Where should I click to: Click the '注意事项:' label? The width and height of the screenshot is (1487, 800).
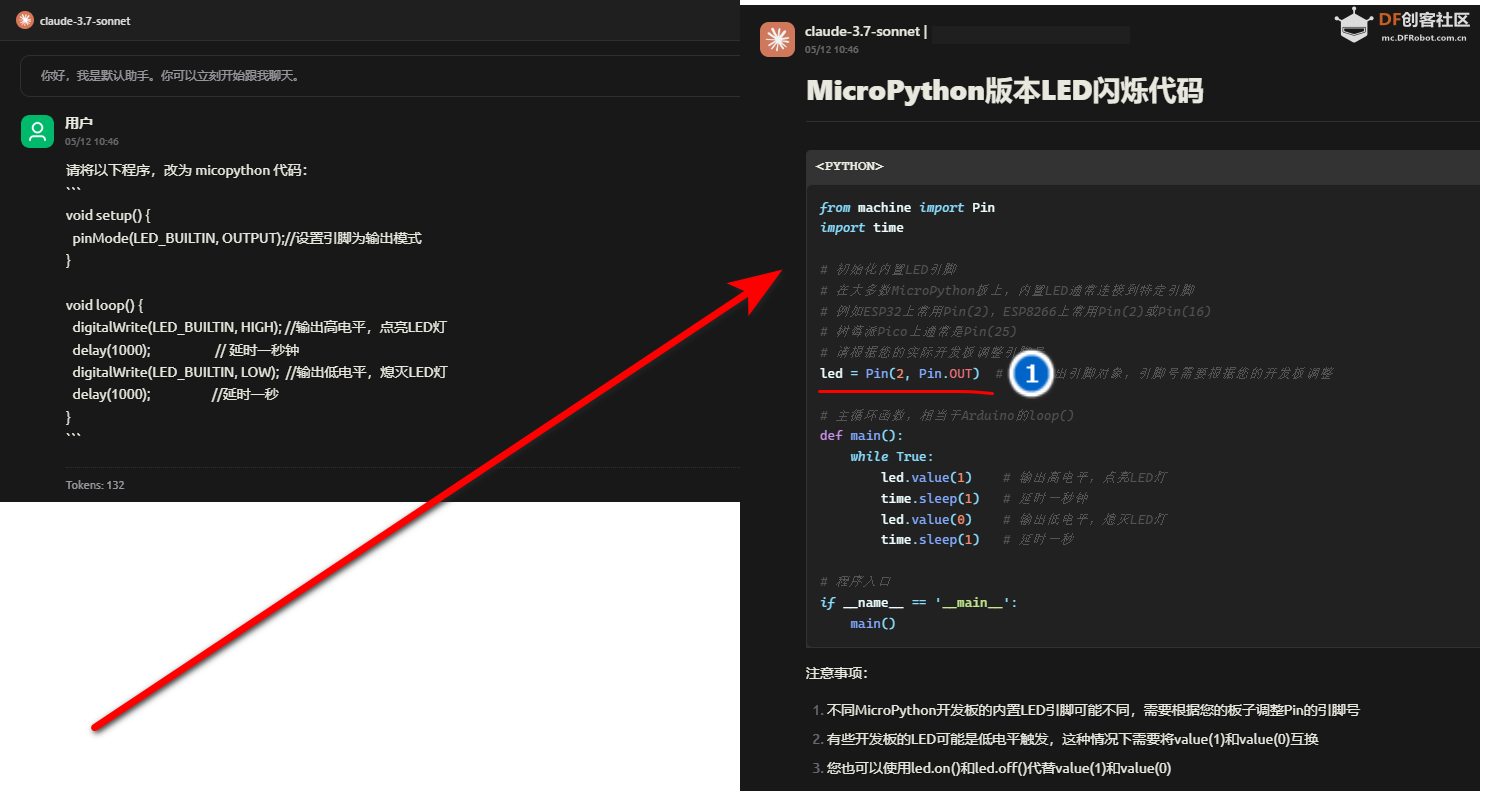pyautogui.click(x=838, y=674)
